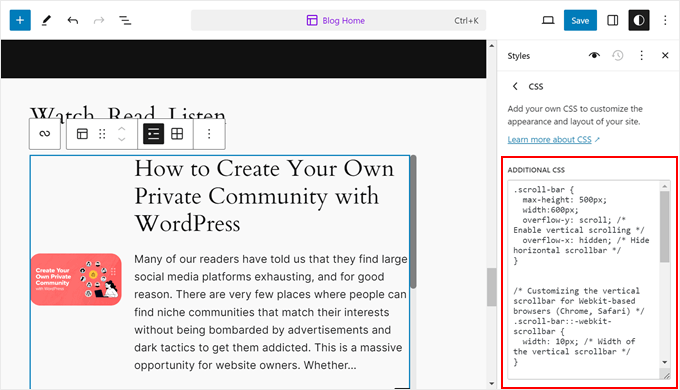Move the block up

pyautogui.click(x=122, y=129)
